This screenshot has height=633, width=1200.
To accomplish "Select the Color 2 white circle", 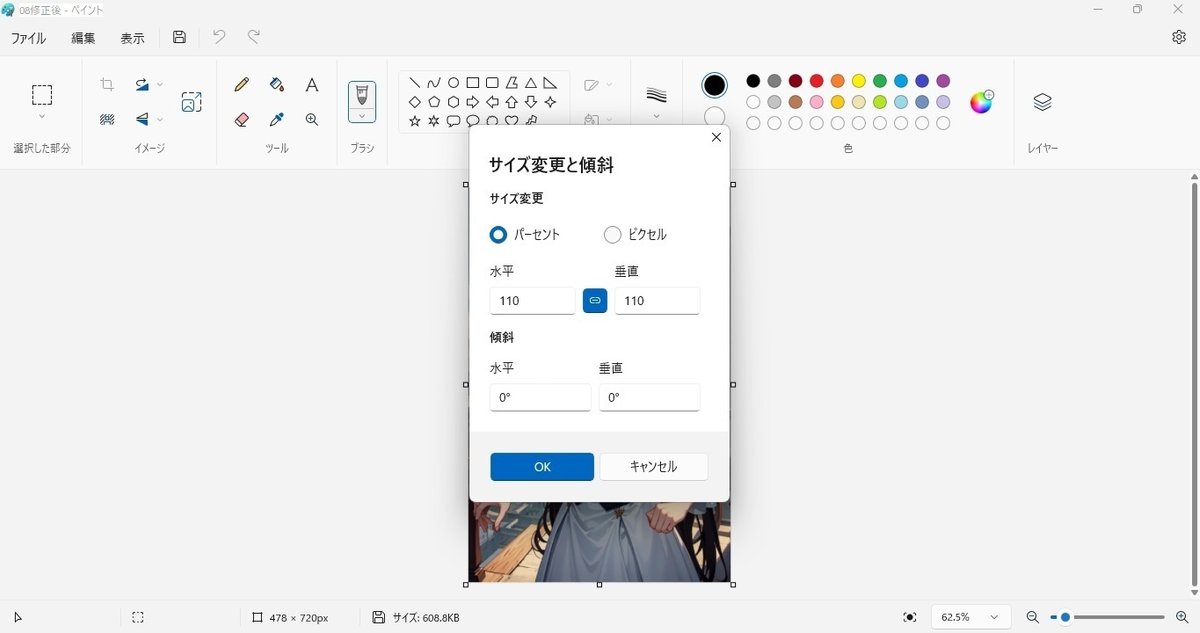I will coord(715,117).
